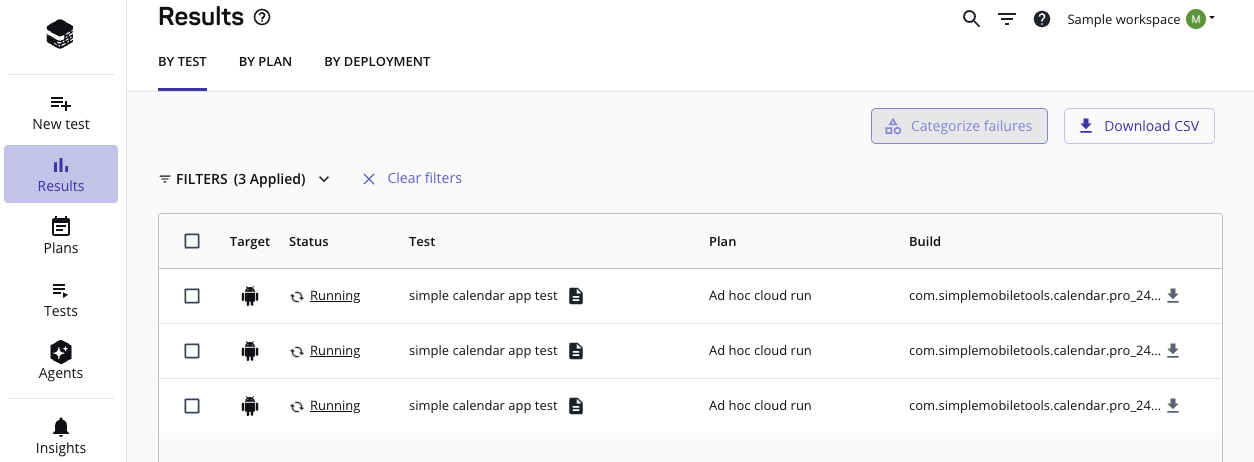Open the Sample workspace dropdown
The height and width of the screenshot is (462, 1254).
[x=1140, y=19]
